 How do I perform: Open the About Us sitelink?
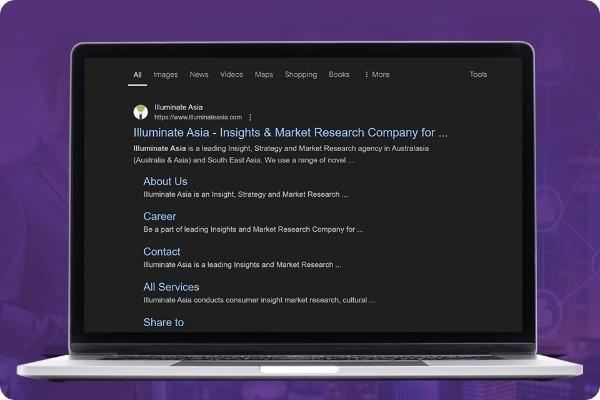coord(165,181)
